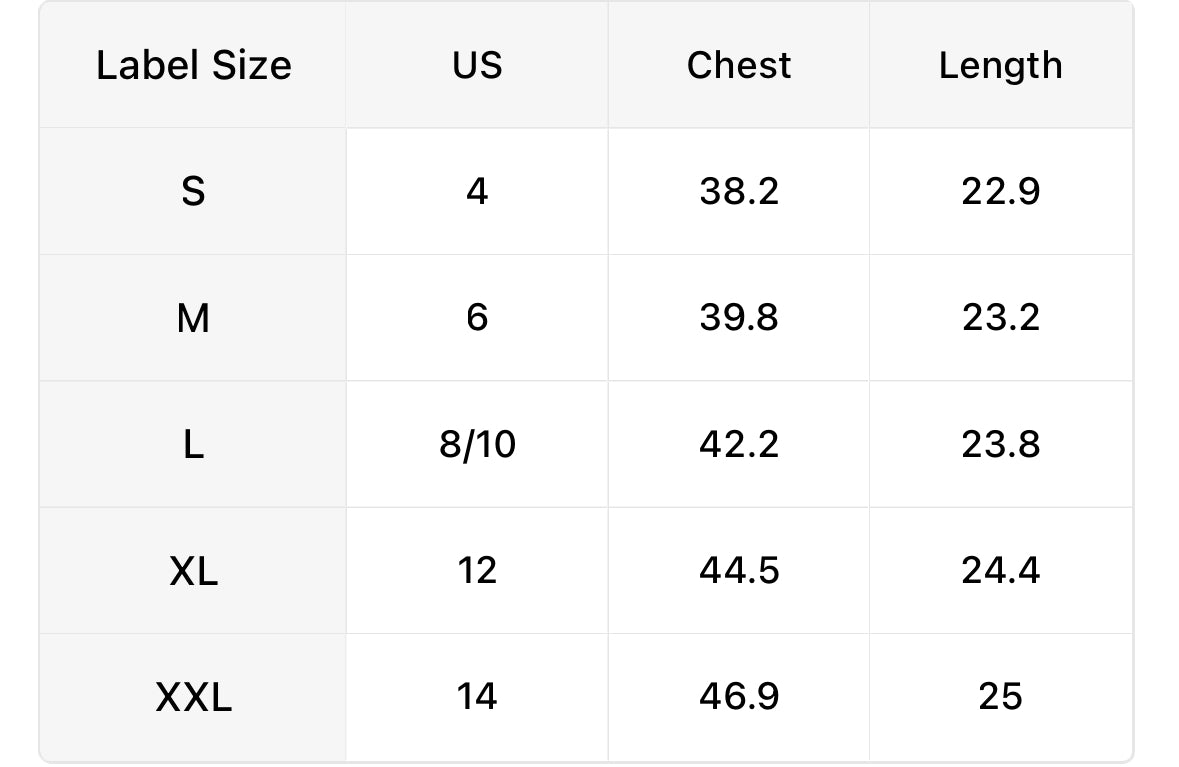This screenshot has height=767, width=1179.
Task: Select the XL label size cell
Action: (193, 570)
